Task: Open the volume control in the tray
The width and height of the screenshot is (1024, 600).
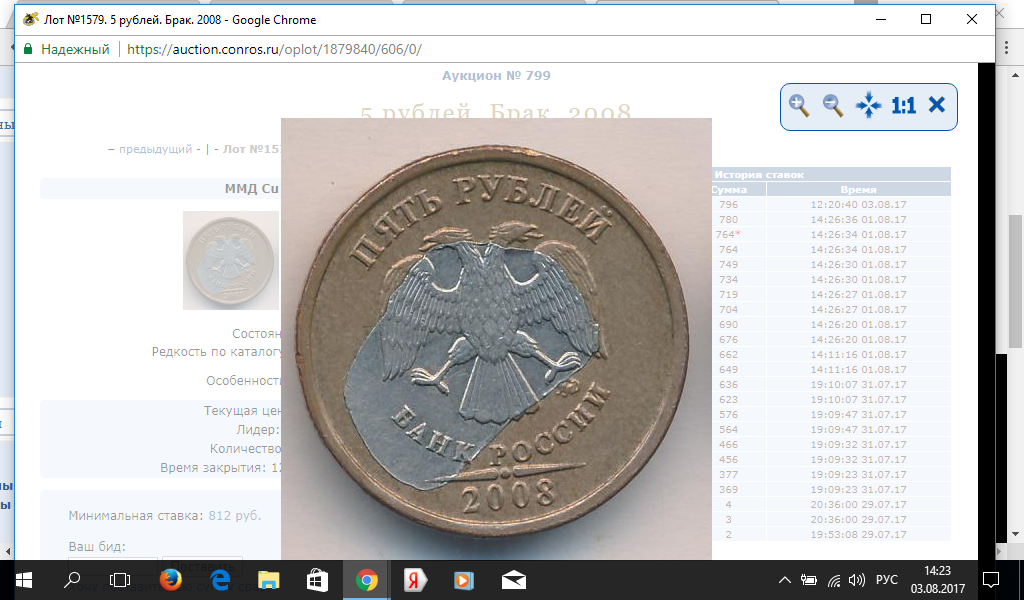Action: (x=856, y=580)
